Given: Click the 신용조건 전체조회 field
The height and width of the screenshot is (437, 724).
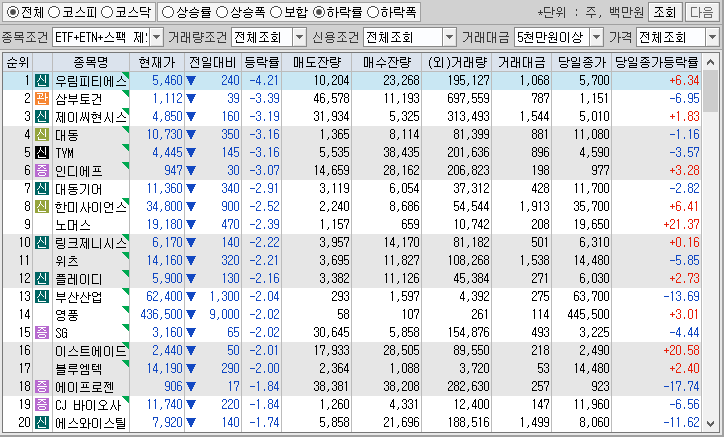Looking at the screenshot, I should pos(404,37).
